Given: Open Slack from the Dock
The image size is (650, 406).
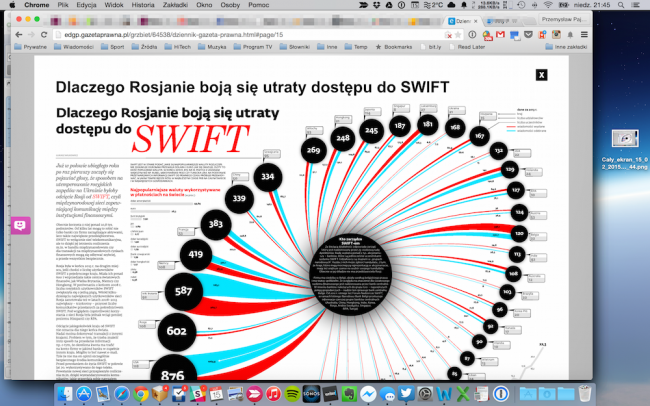Looking at the screenshot, I should tap(198, 394).
